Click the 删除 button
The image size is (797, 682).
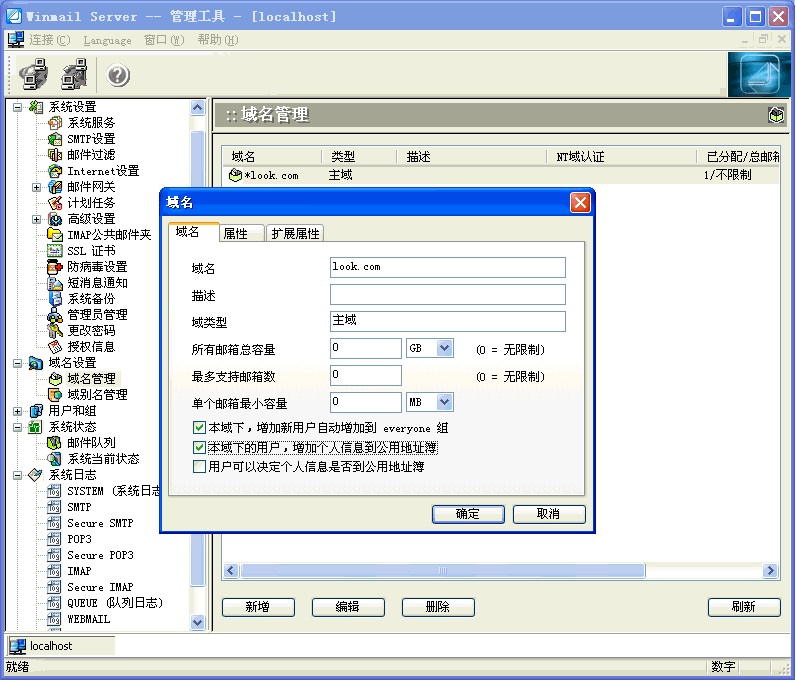(x=438, y=607)
